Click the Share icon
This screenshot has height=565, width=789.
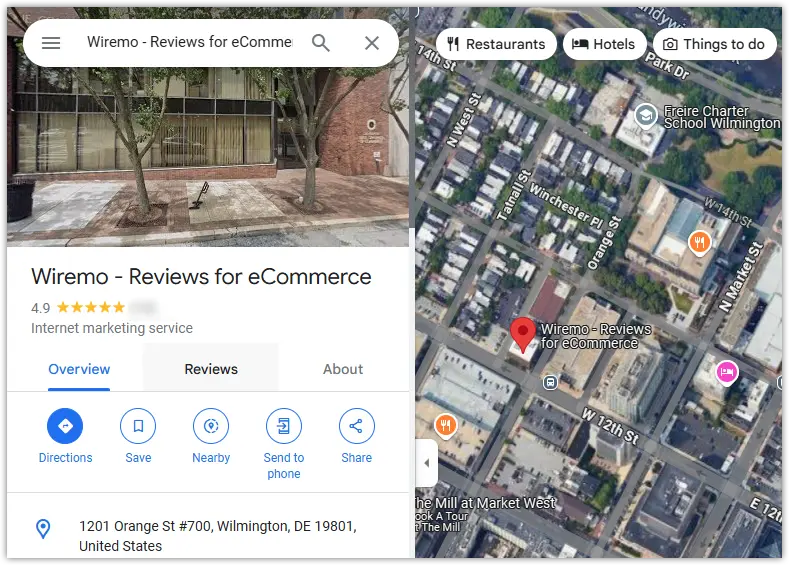356,426
